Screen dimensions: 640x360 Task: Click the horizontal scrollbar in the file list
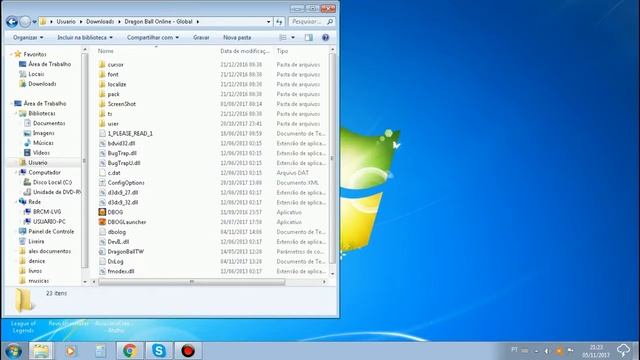(x=192, y=282)
